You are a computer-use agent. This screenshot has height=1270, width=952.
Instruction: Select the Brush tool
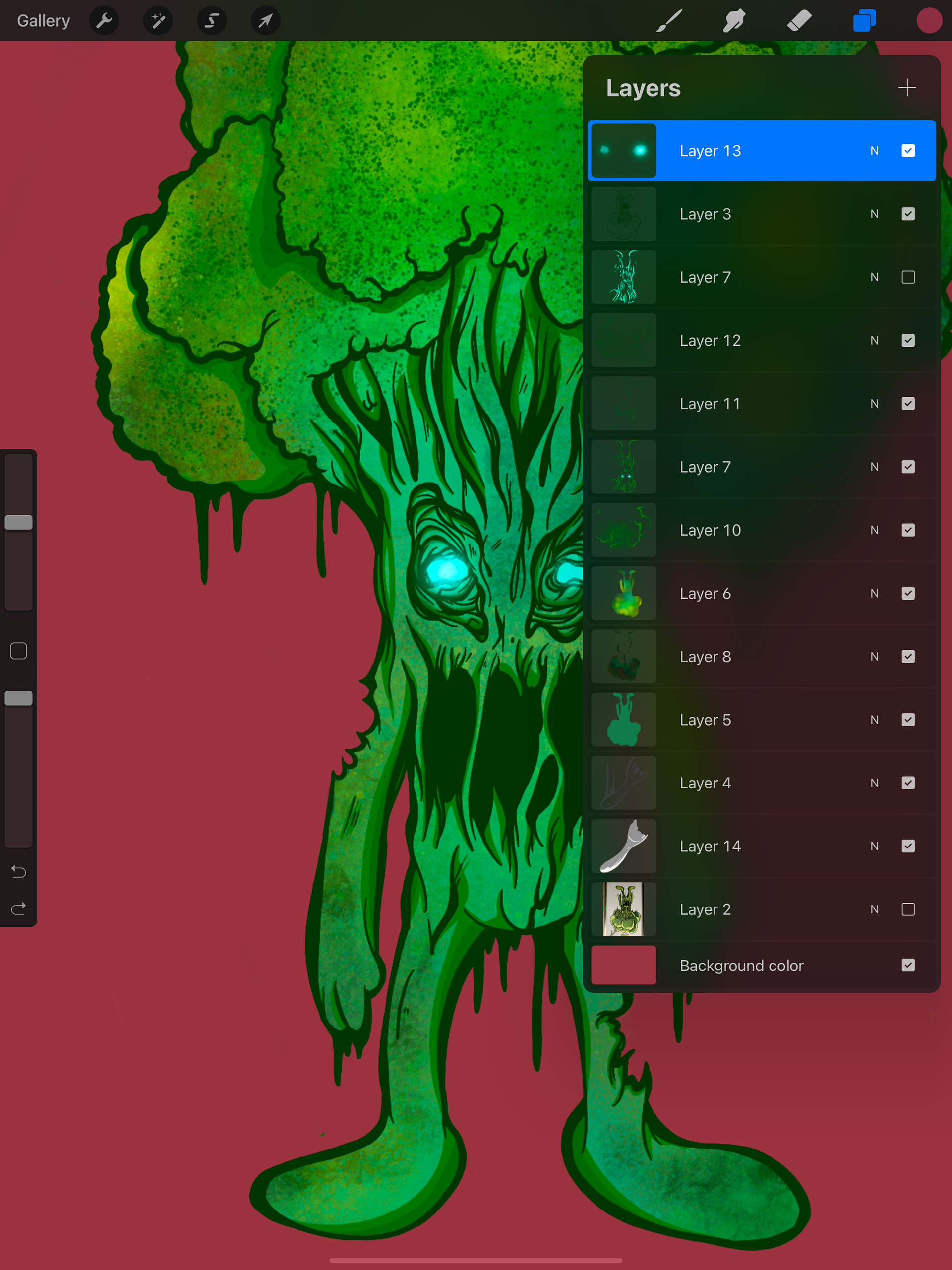(x=669, y=21)
